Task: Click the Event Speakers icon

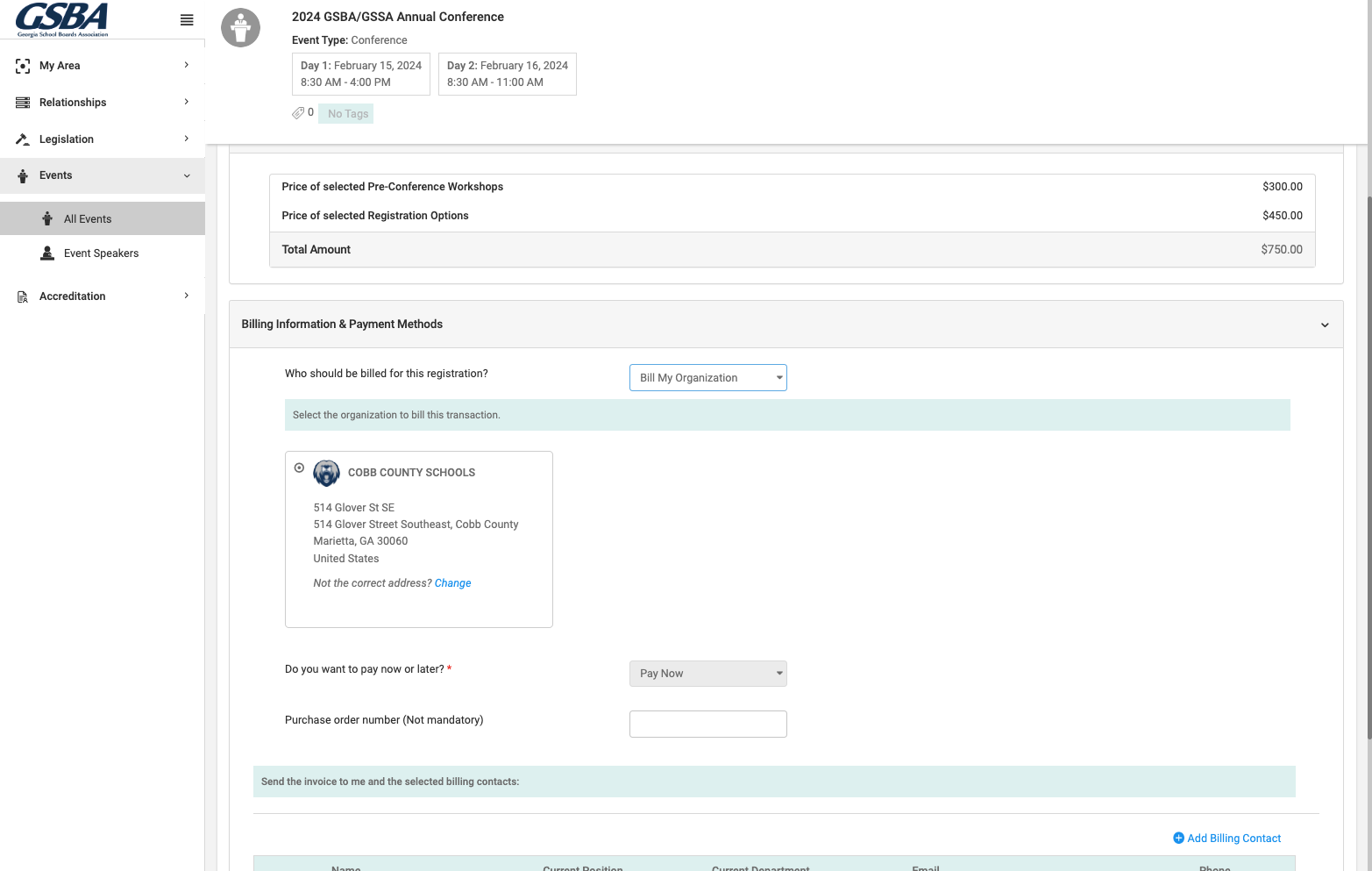Action: point(47,253)
